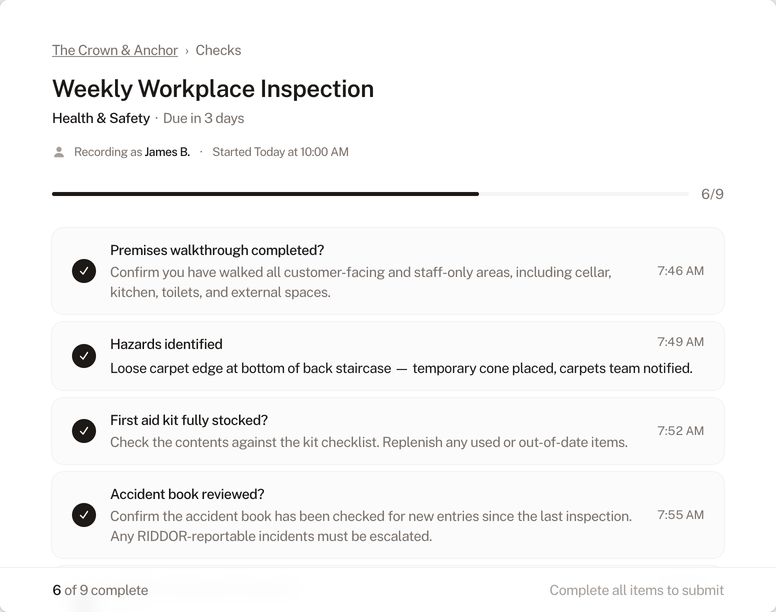Click the 7:55 AM accident book timestamp
This screenshot has width=776, height=612.
[680, 515]
